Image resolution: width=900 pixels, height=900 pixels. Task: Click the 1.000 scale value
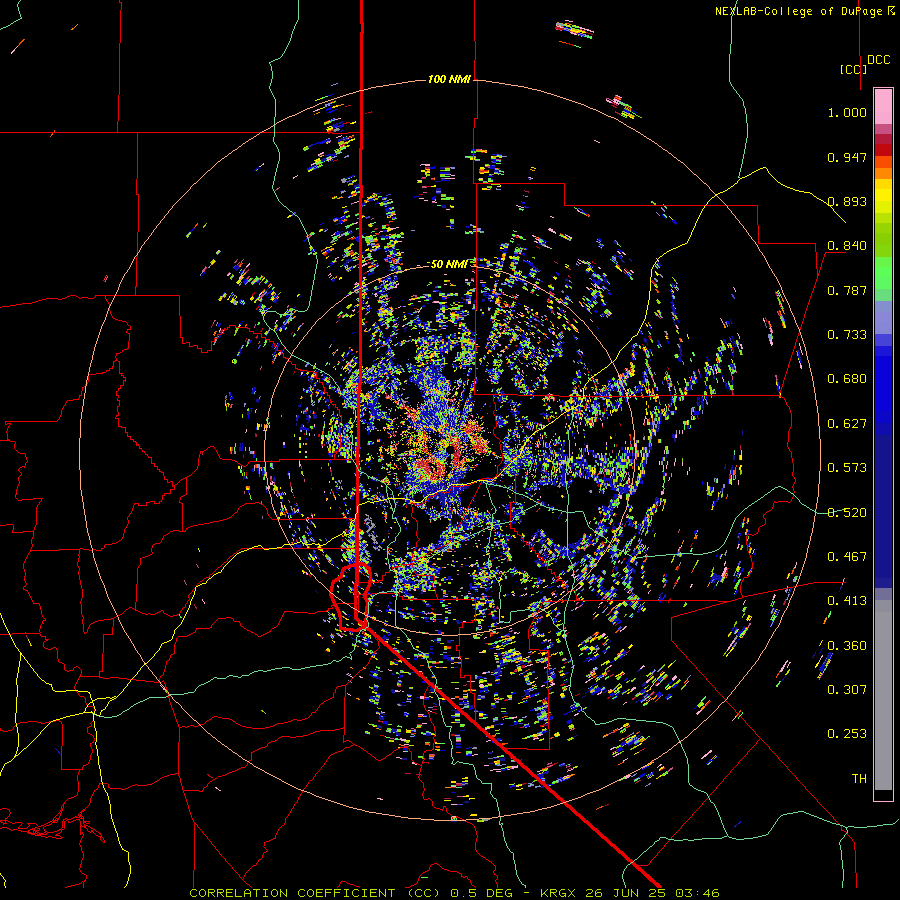click(847, 112)
